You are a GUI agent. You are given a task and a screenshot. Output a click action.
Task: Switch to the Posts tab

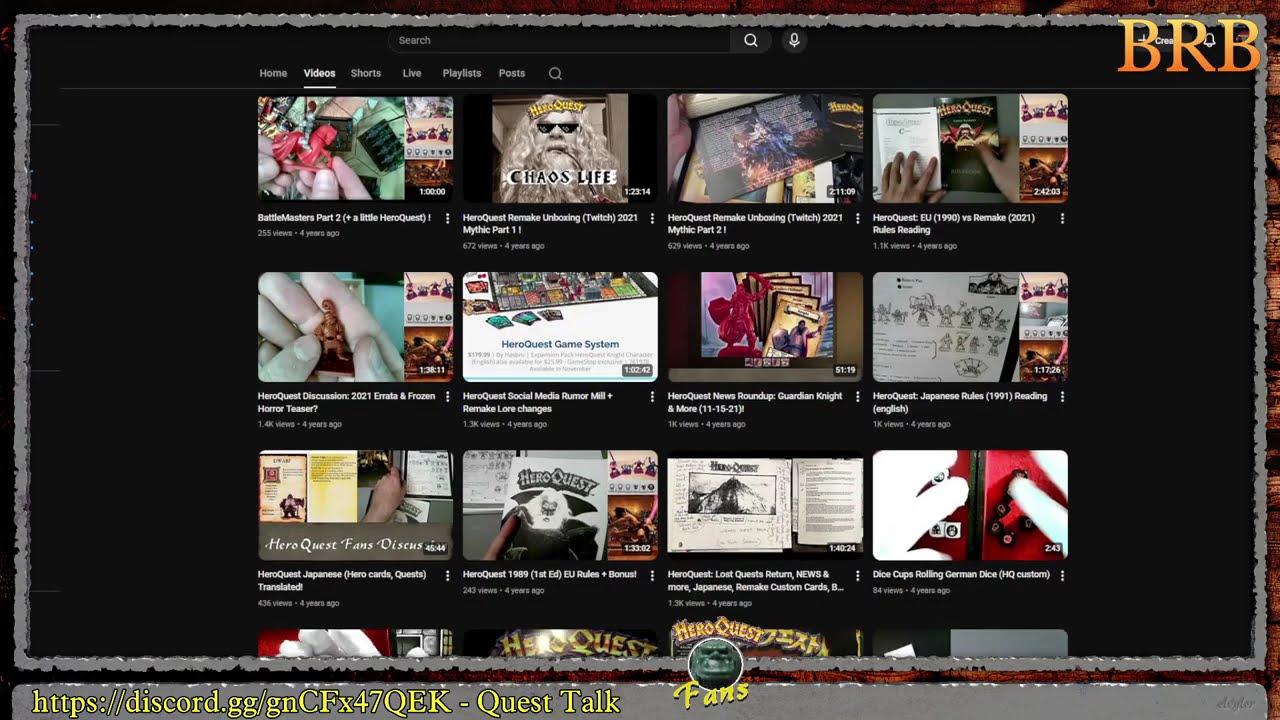[512, 73]
